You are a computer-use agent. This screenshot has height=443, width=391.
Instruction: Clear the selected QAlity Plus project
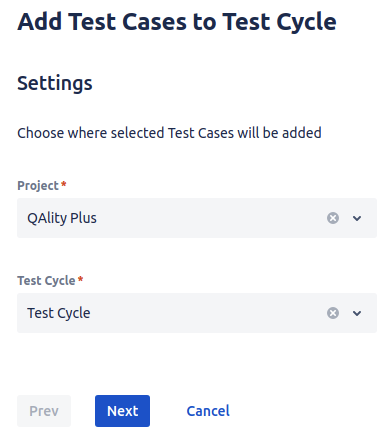(333, 218)
